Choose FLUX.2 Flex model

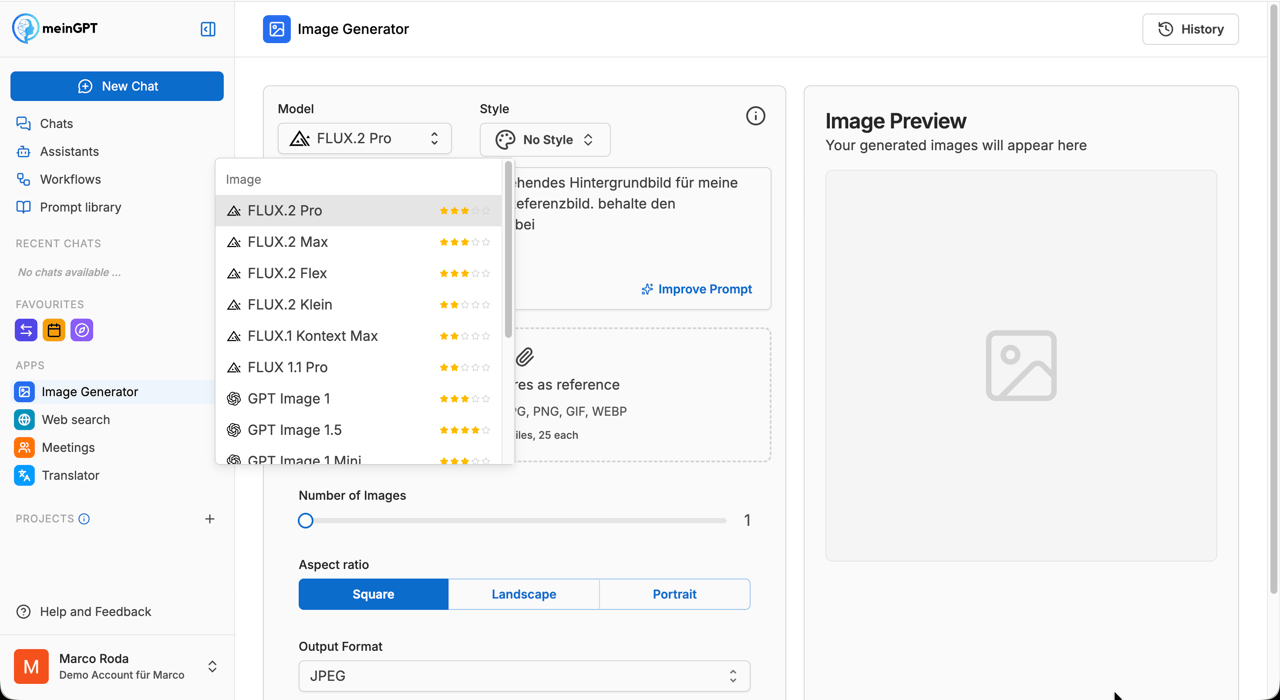pos(360,273)
